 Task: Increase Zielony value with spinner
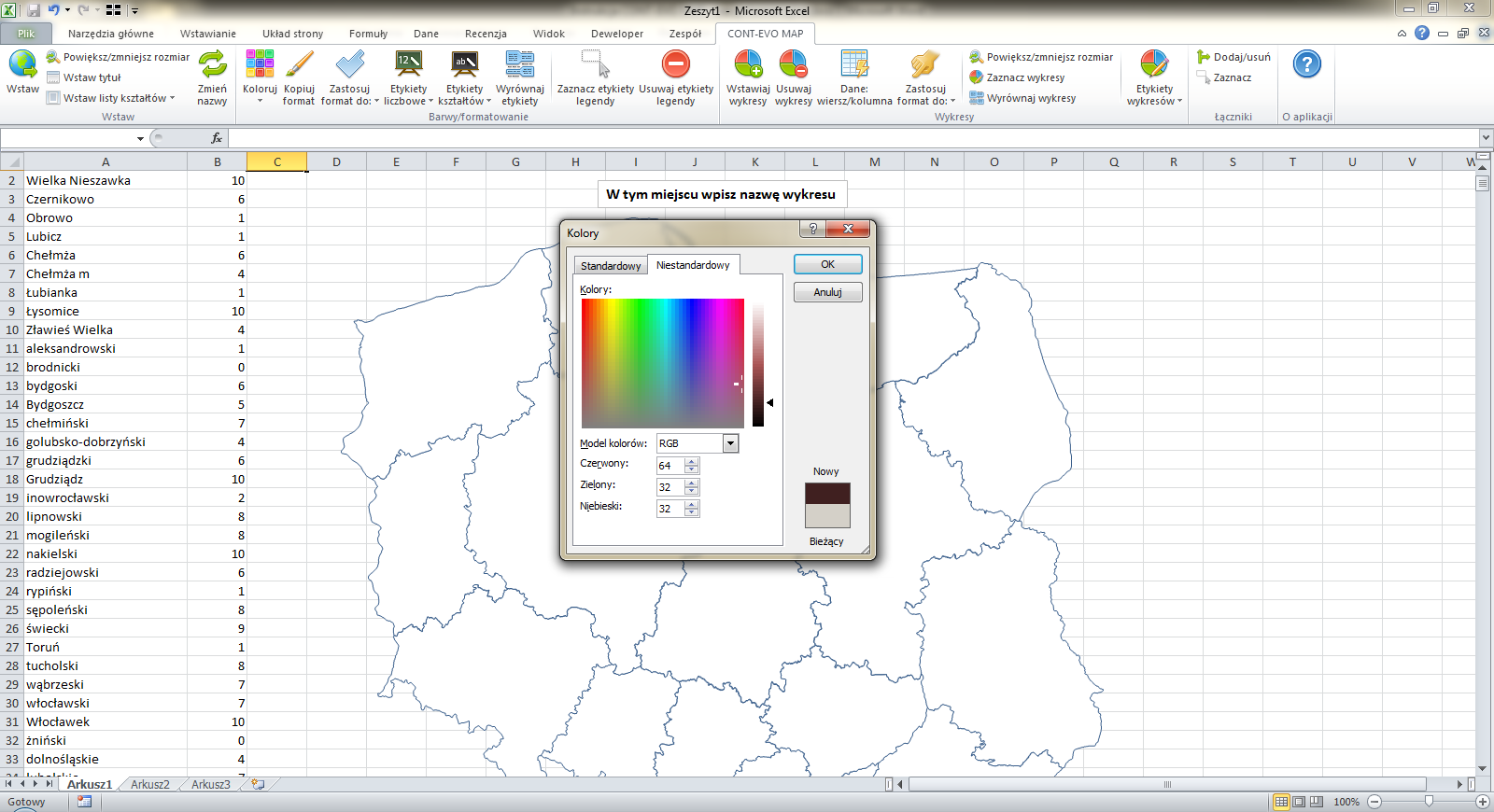tap(692, 483)
